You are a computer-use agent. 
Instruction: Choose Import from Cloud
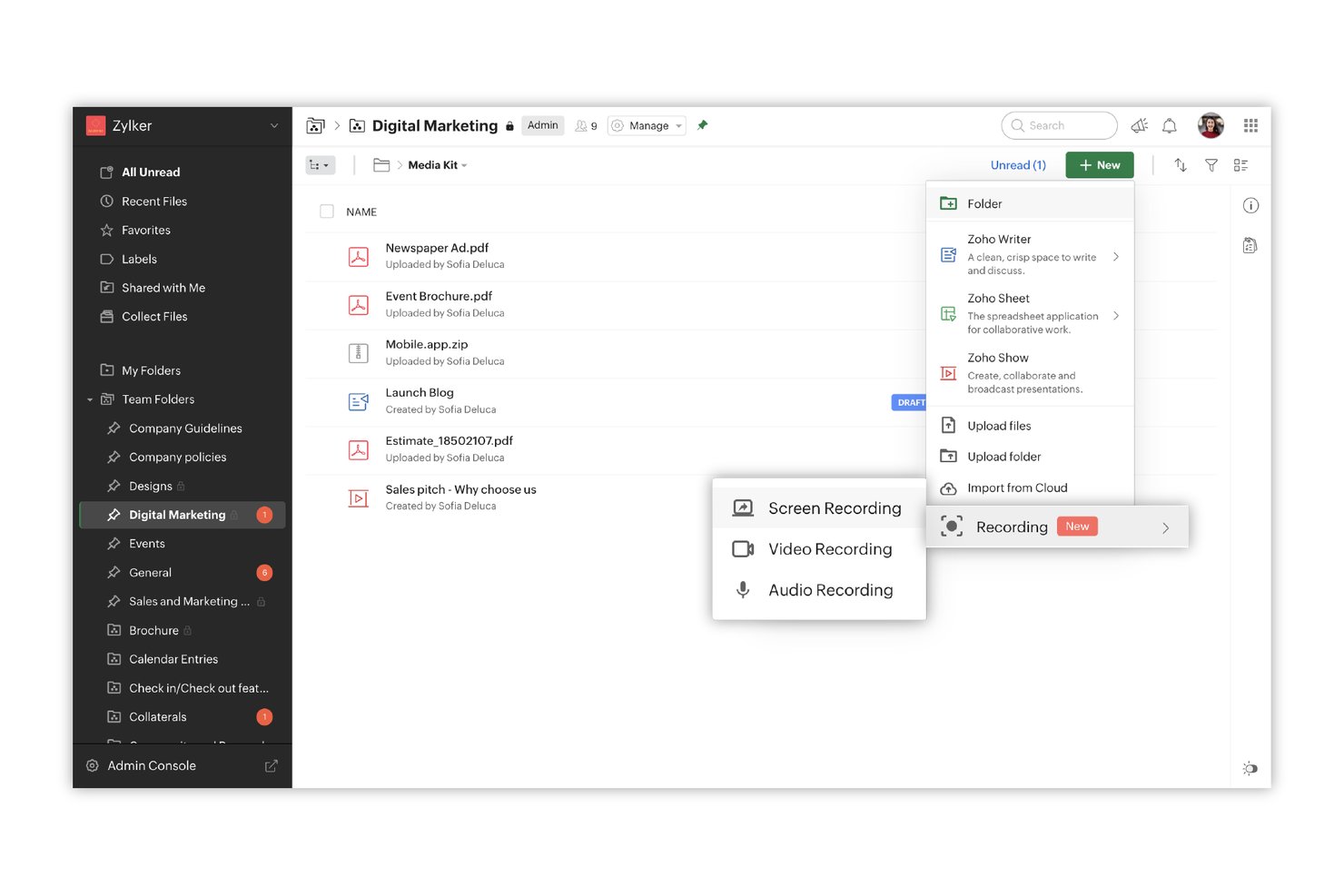pos(1030,487)
